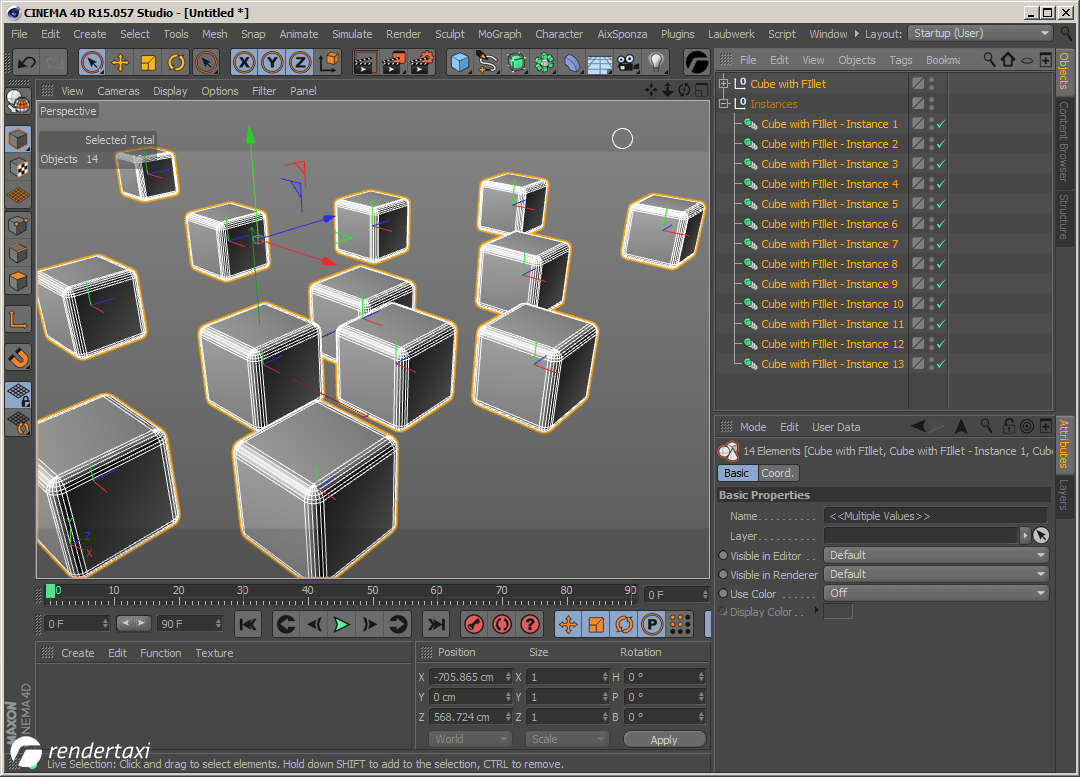Toggle Position keyframe recording

(x=568, y=625)
